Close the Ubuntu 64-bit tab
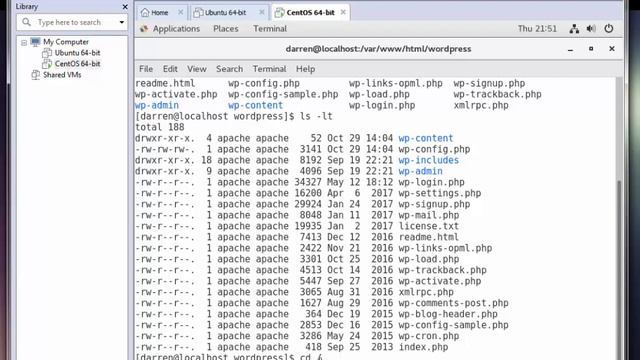Screen dimensions: 640x360 tap(262, 13)
